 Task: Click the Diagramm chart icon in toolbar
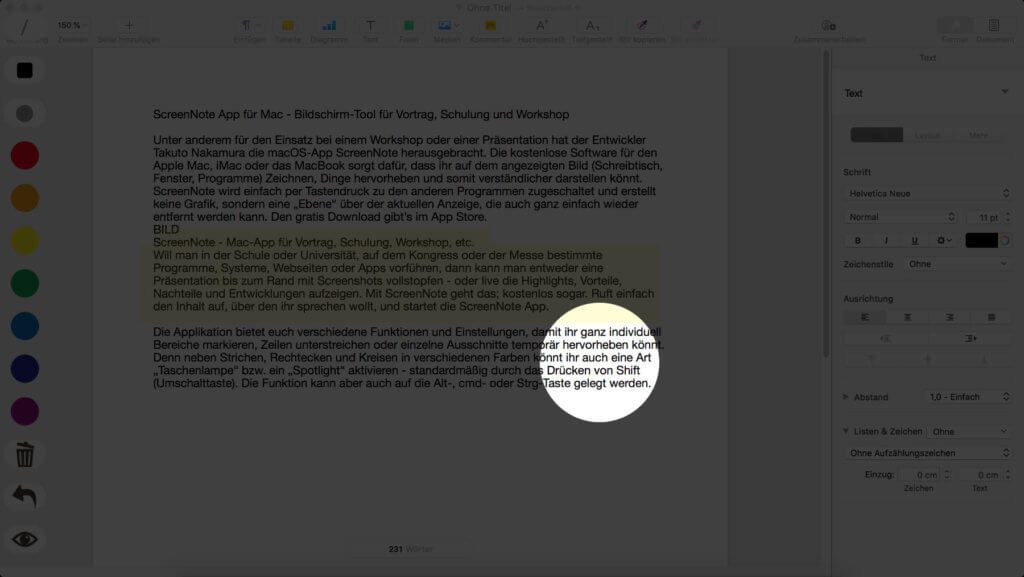tap(329, 25)
